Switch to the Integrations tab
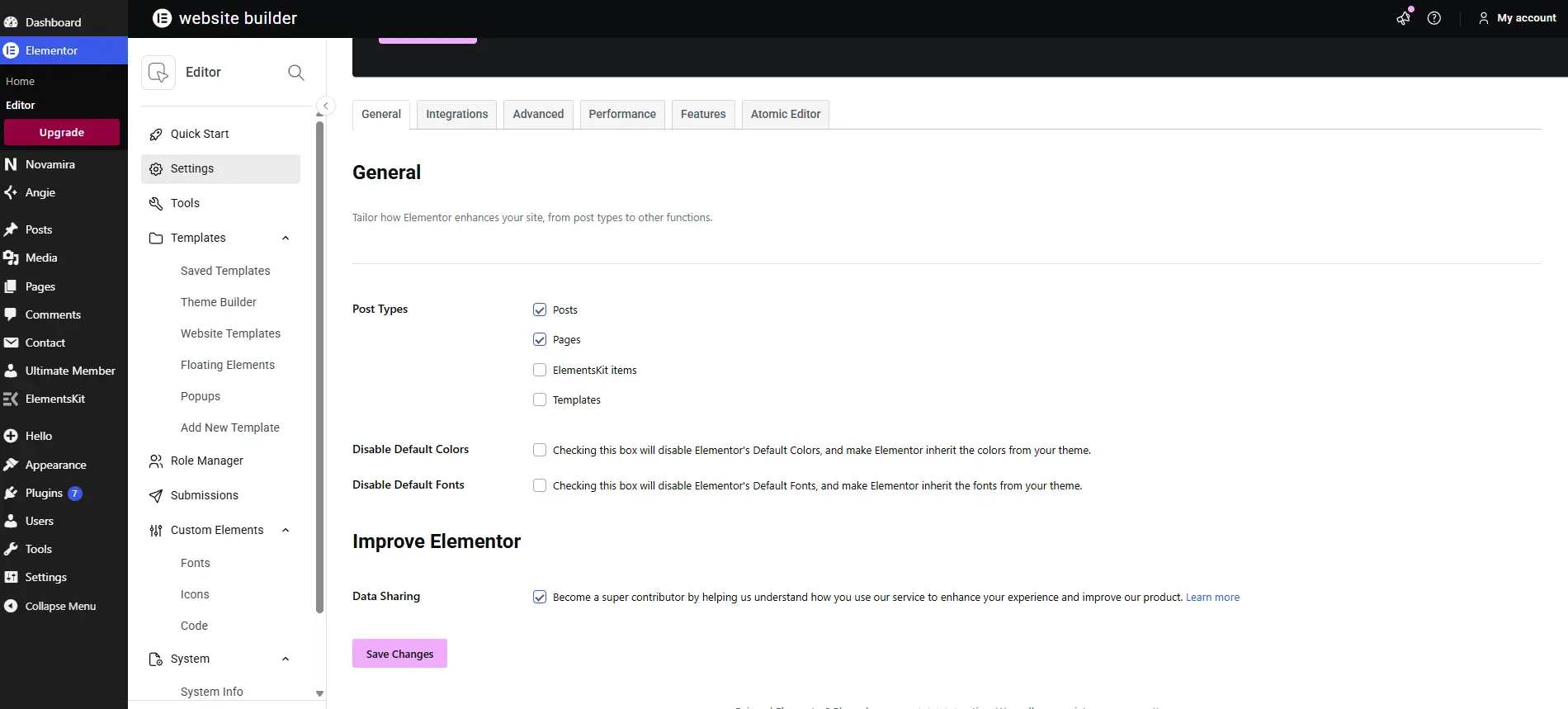Viewport: 1568px width, 709px height. coord(456,114)
